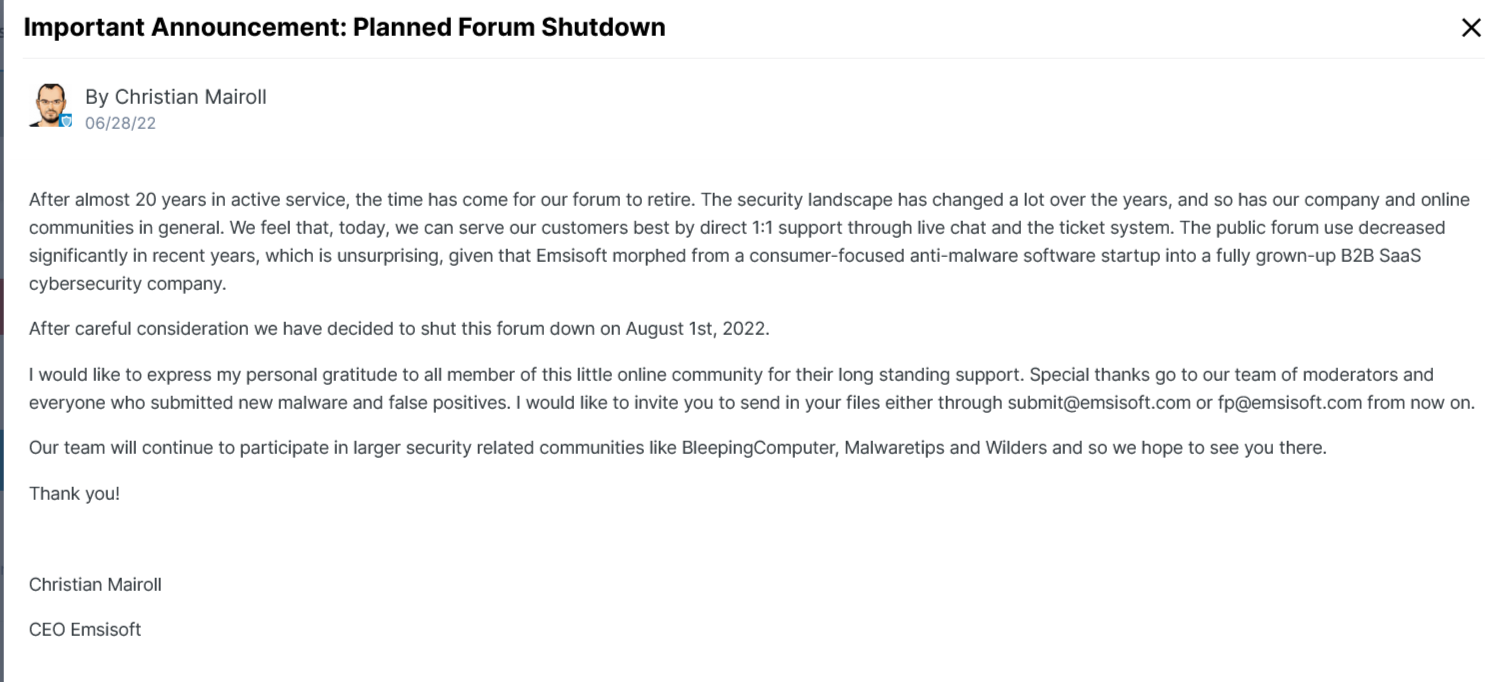Click Christian Mairoll's avatar picture
The width and height of the screenshot is (1491, 682).
pyautogui.click(x=49, y=105)
